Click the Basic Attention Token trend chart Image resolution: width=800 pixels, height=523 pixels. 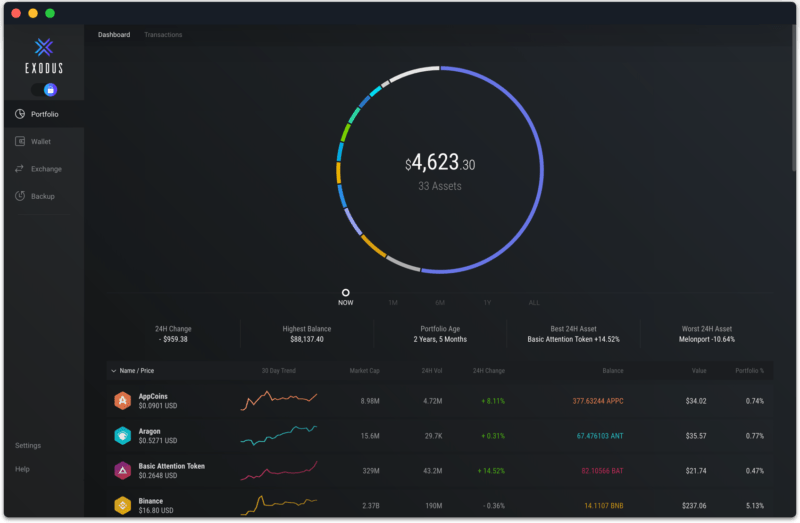[279, 470]
